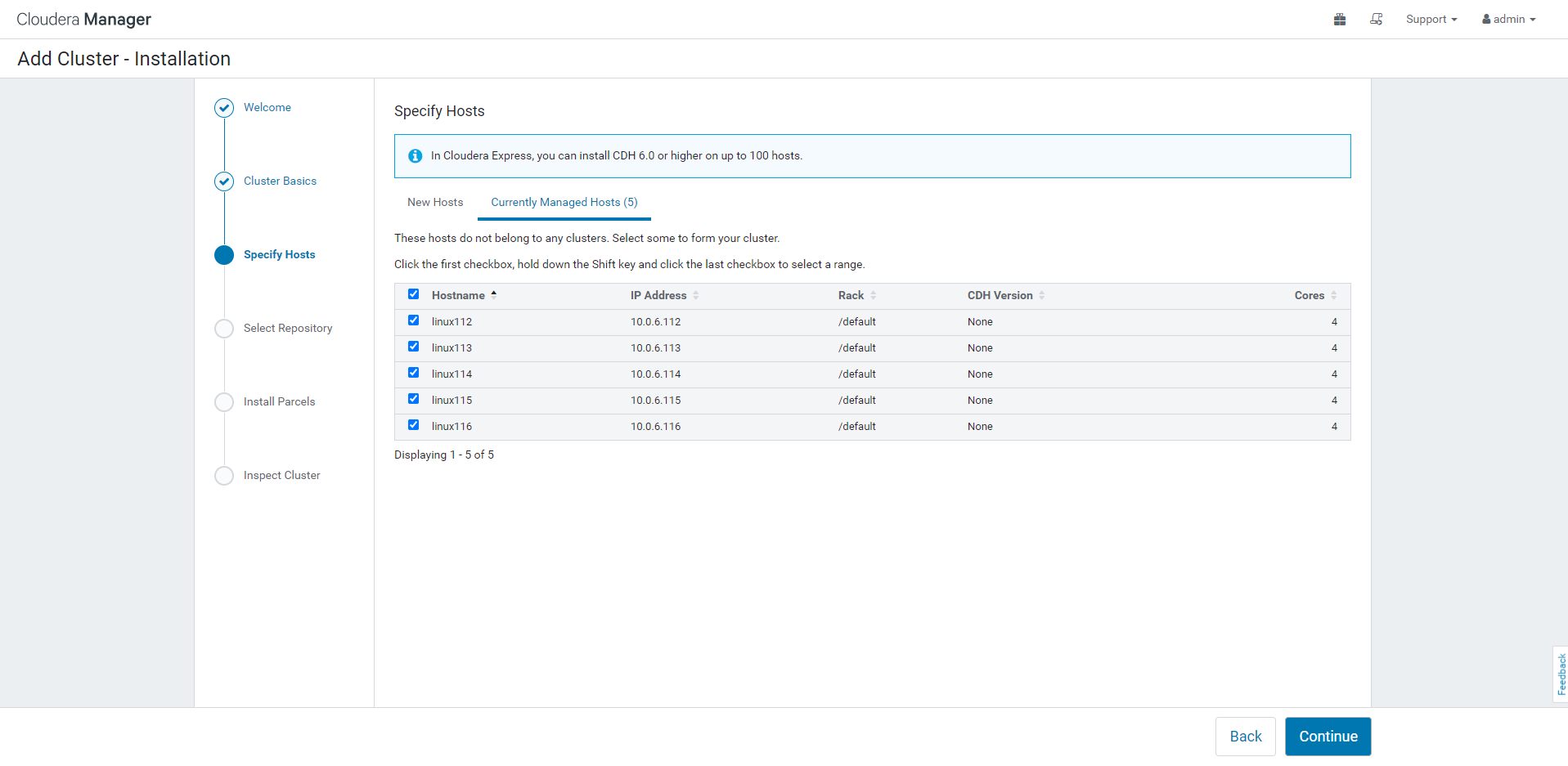The width and height of the screenshot is (1568, 766).
Task: Sort by IP Address column arrows
Action: pos(696,296)
